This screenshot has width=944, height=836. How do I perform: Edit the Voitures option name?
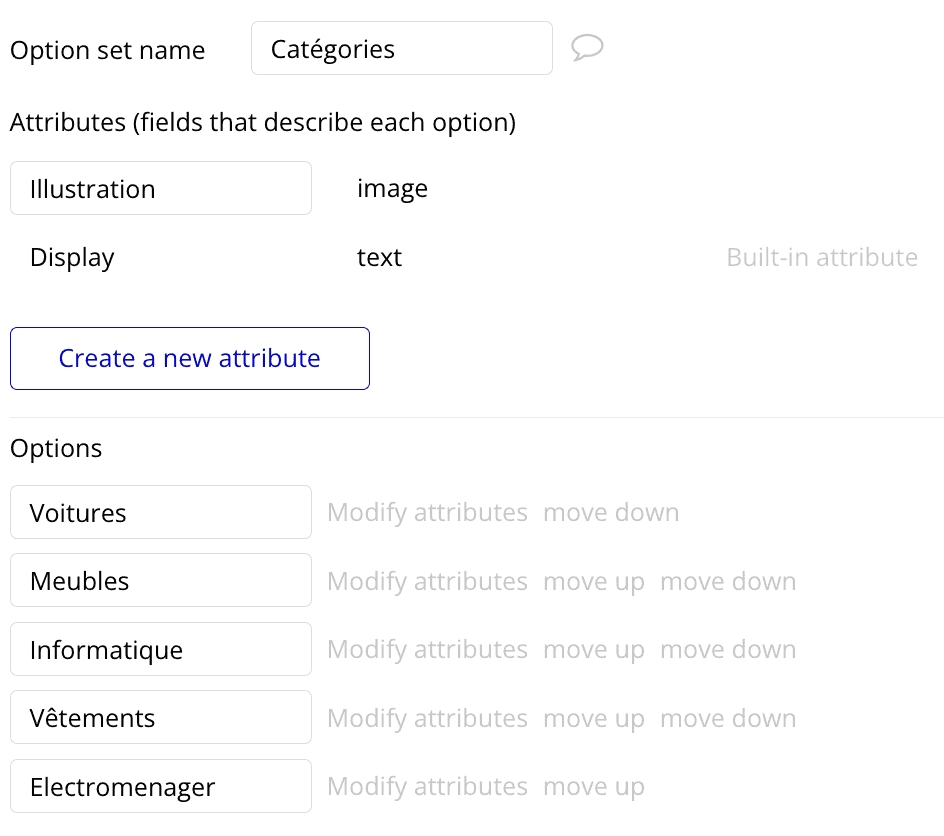tap(160, 512)
